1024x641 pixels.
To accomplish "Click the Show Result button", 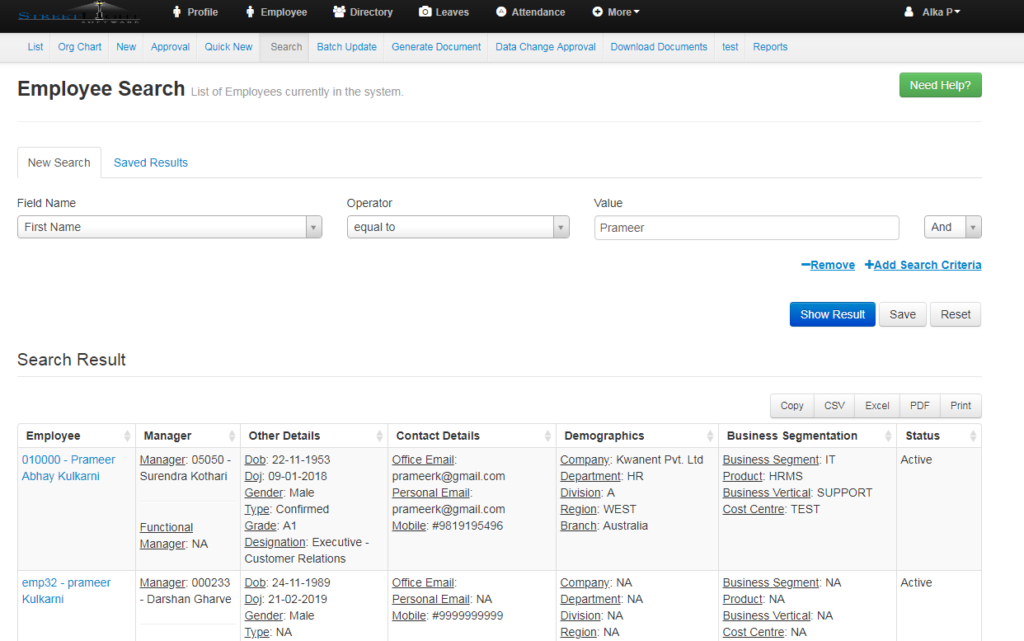I will click(x=832, y=314).
